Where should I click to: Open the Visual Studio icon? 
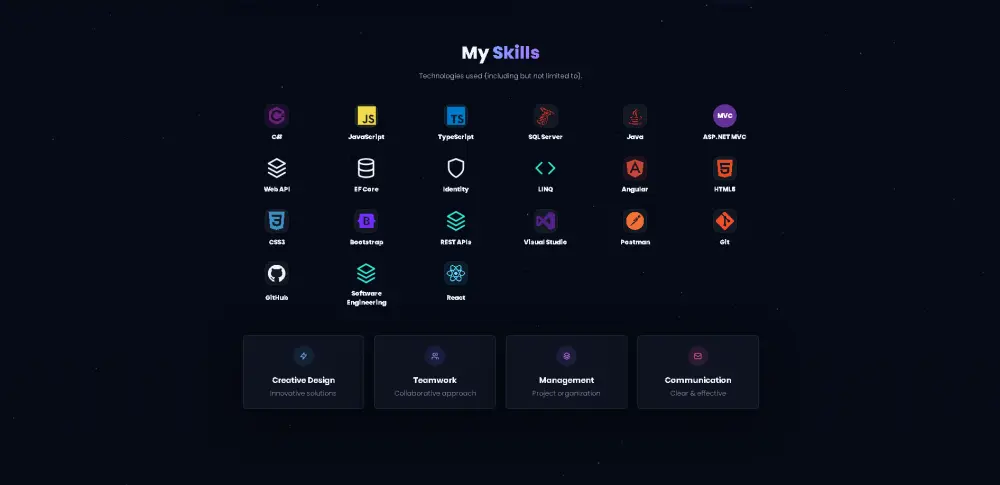[545, 221]
